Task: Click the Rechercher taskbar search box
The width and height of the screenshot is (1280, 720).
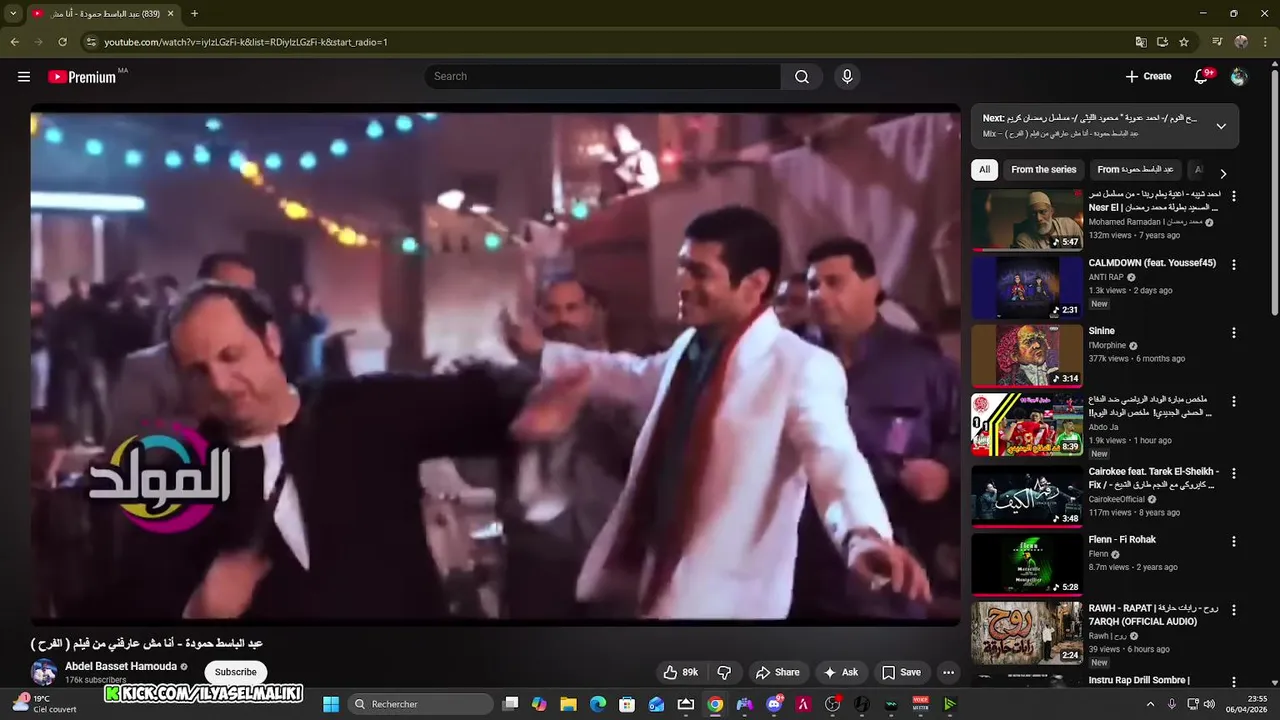Action: tap(421, 704)
